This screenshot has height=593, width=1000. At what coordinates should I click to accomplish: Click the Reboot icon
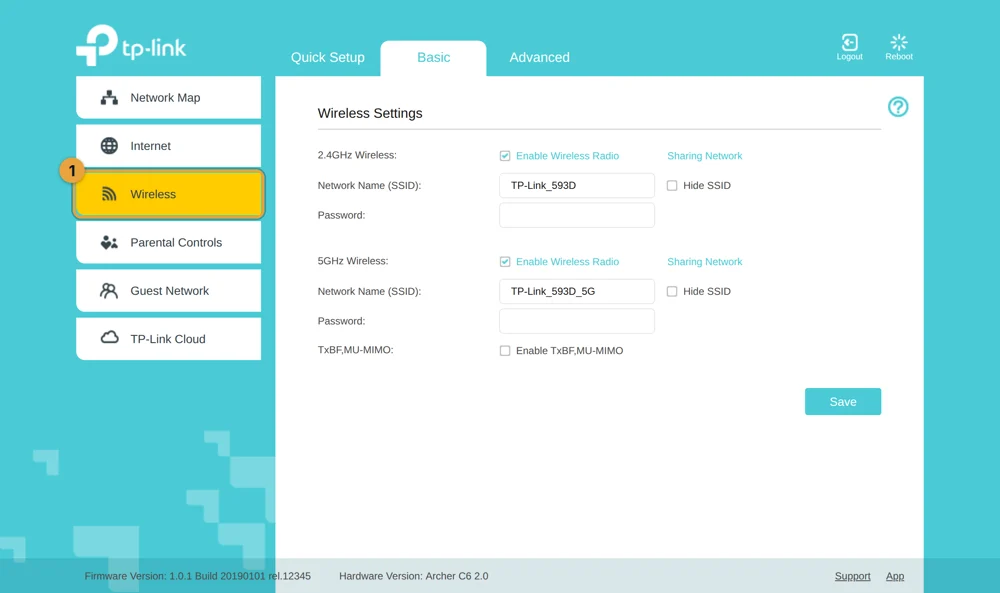point(899,43)
